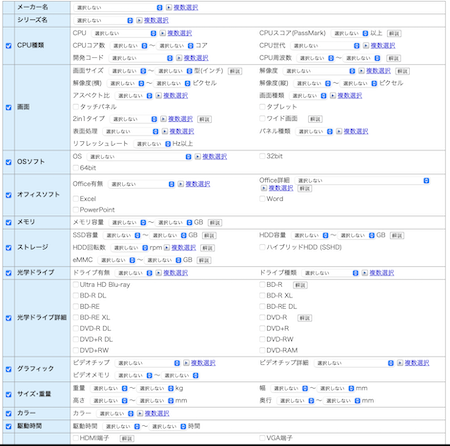Screen dimensions: 450x446
Task: Open the 解説 help for HDMI端子
Action: [127, 439]
